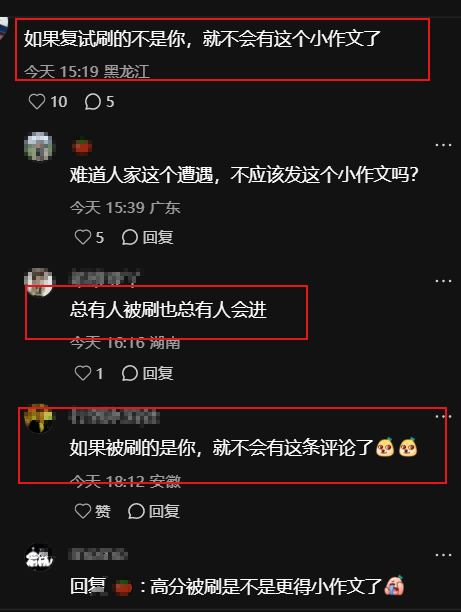Open the more options menu on the tomato user's comment

(x=443, y=145)
